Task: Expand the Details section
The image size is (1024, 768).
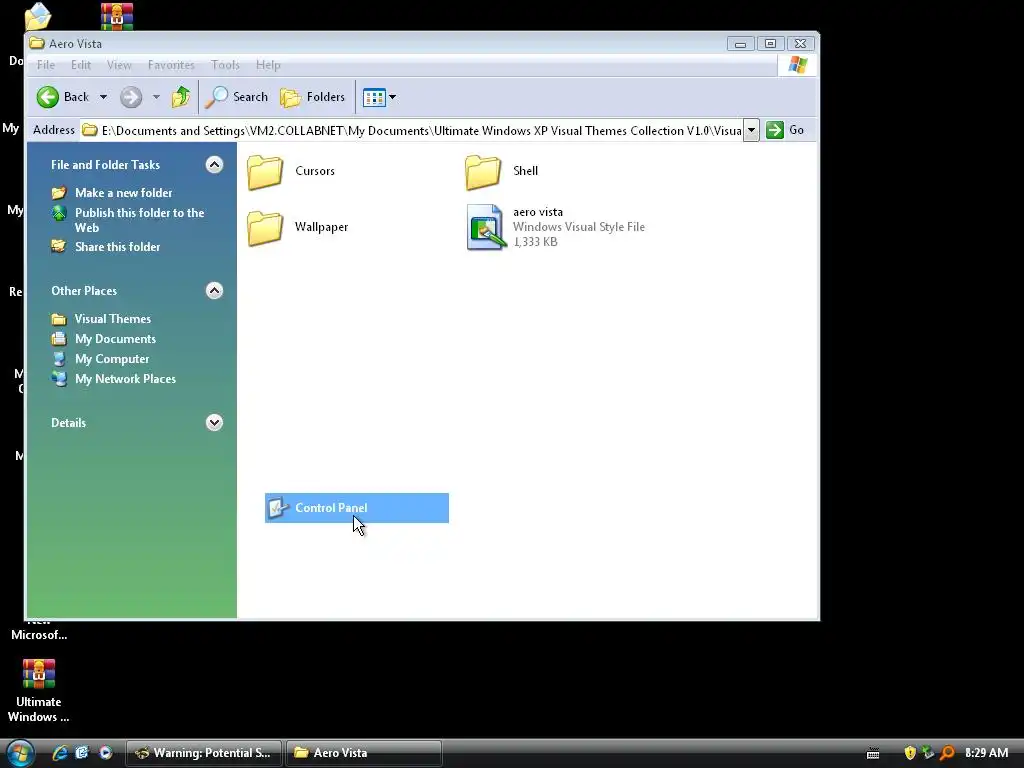Action: click(214, 423)
